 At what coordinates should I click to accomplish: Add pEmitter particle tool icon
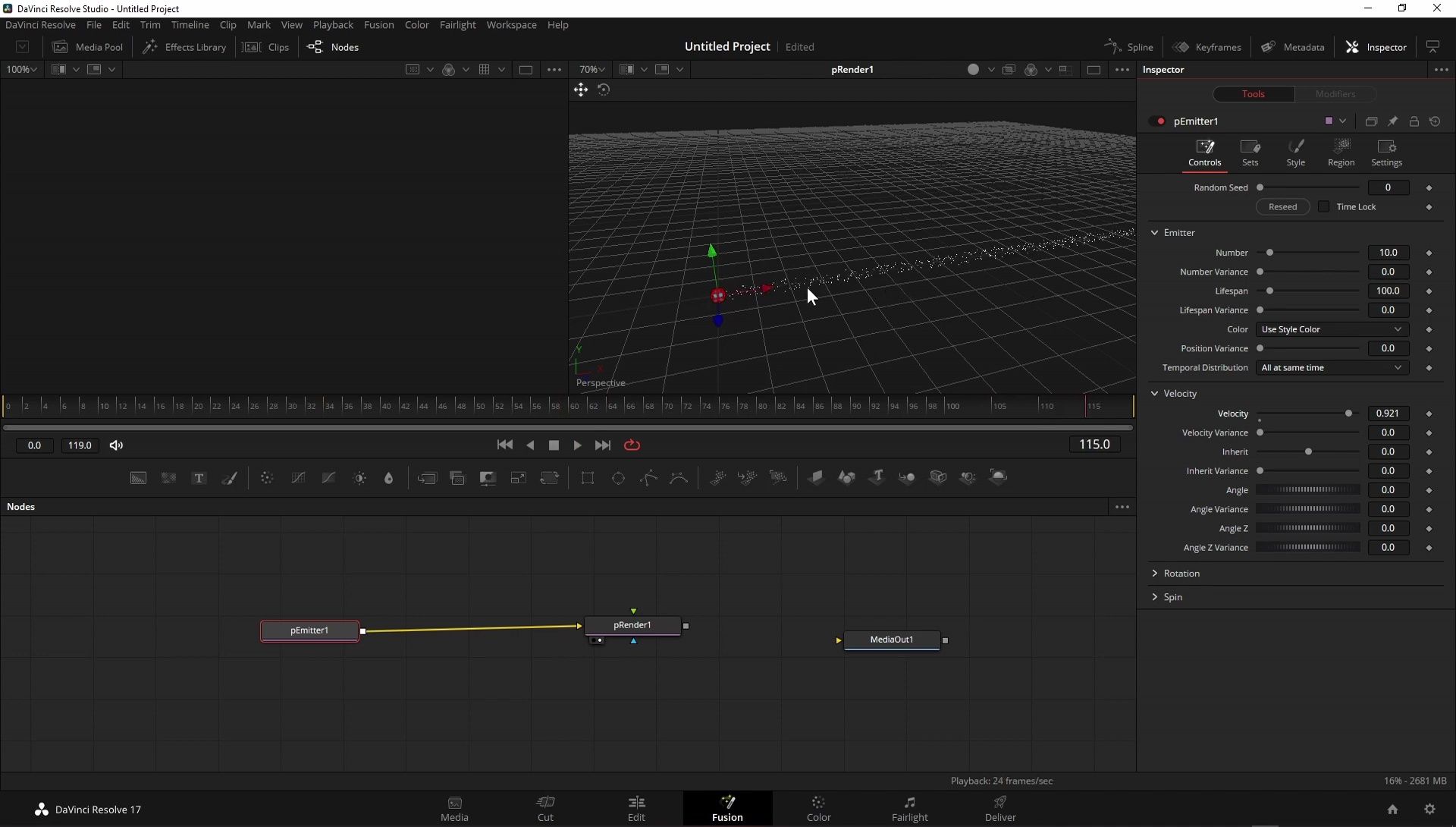[717, 477]
